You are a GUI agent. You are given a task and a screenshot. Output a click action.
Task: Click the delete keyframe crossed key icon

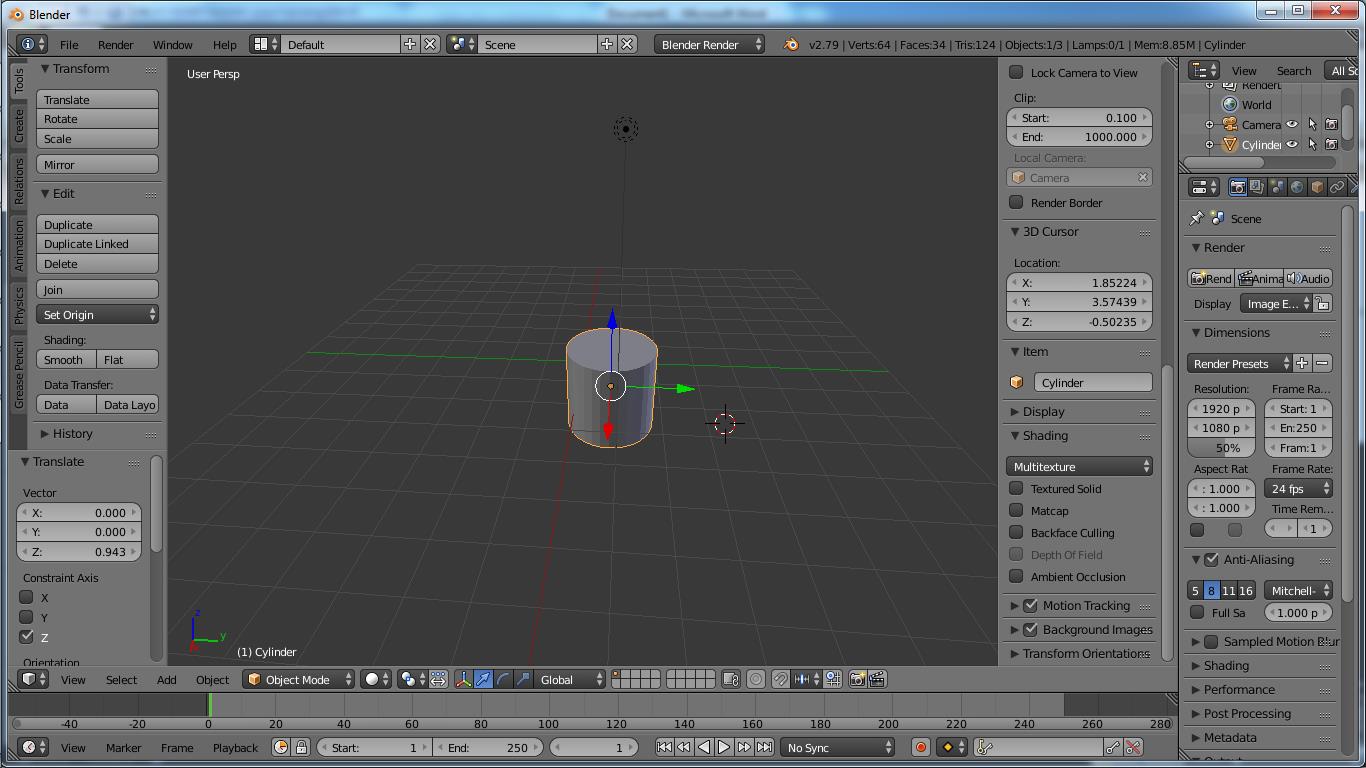tap(1133, 747)
